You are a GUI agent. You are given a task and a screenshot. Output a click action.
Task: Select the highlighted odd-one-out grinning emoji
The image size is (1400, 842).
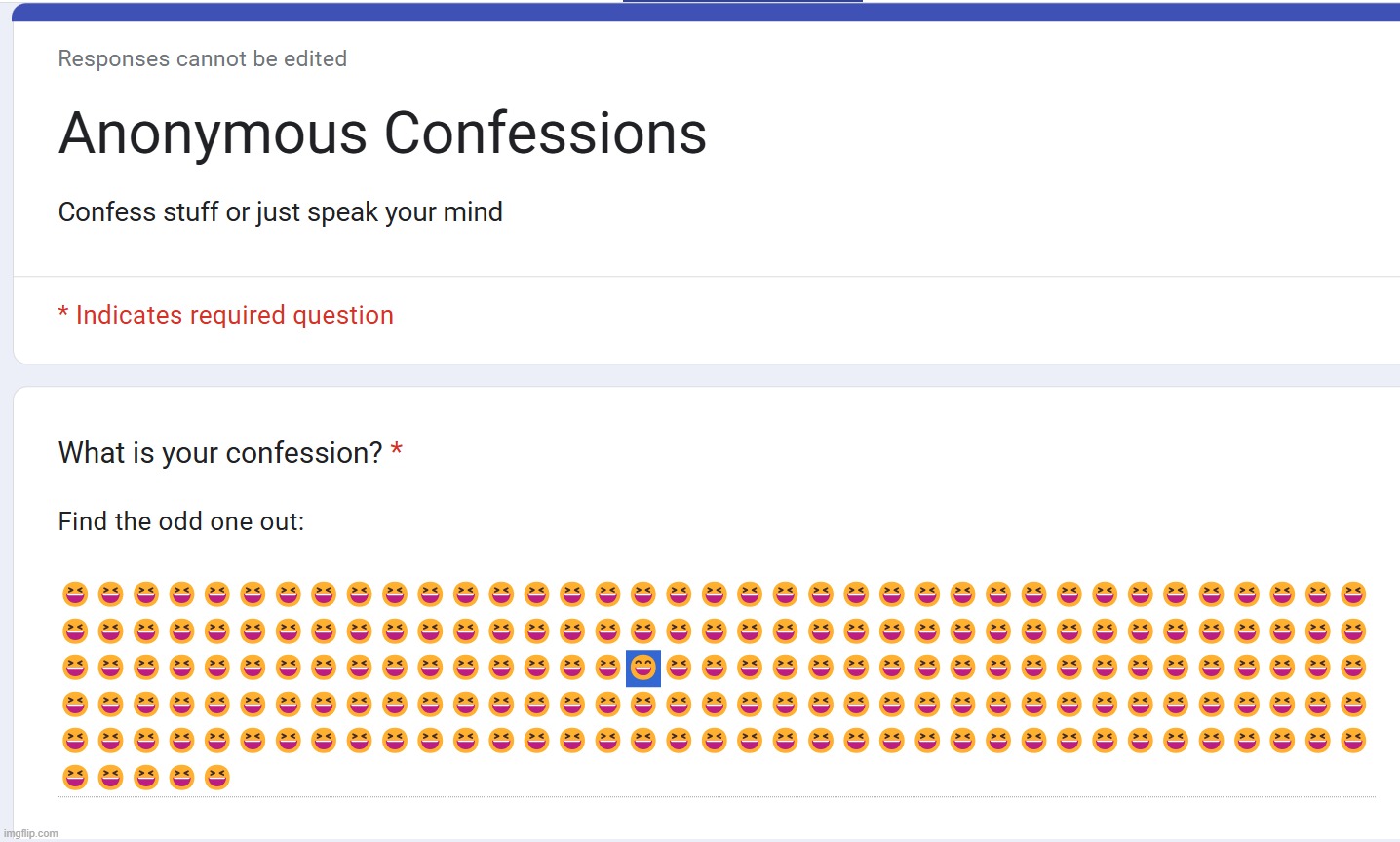click(643, 668)
